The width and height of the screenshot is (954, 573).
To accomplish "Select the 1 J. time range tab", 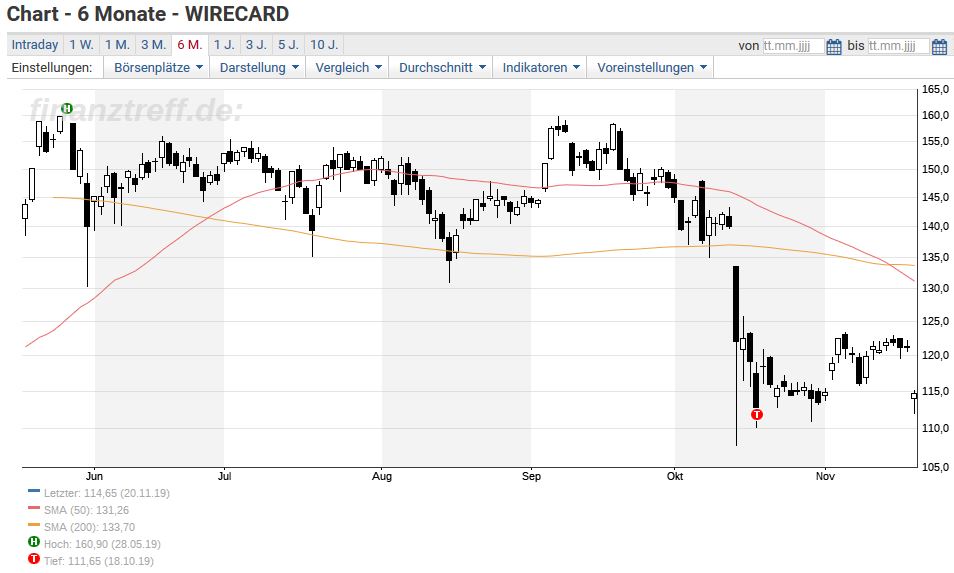I will (x=224, y=45).
